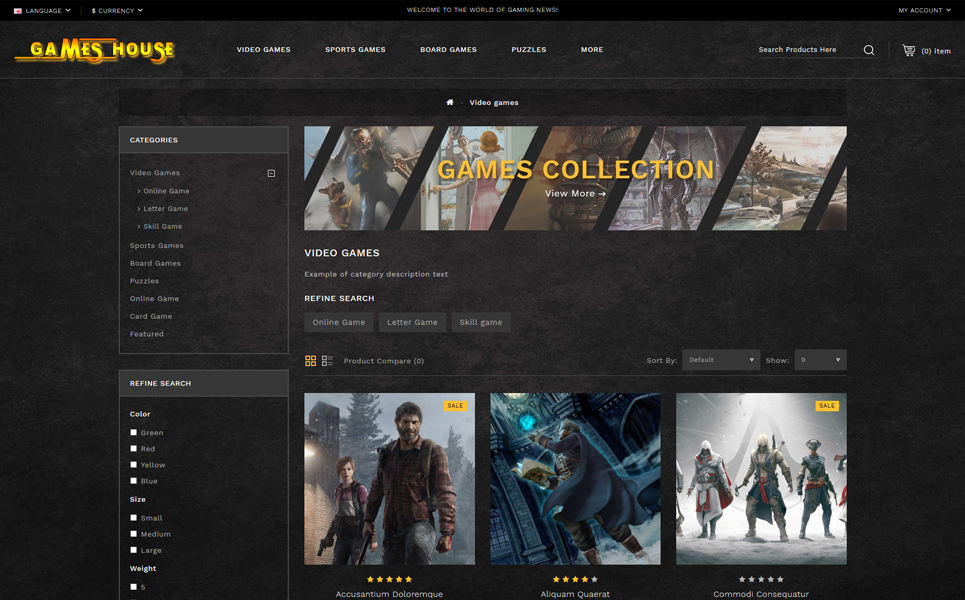Open the Sports Games nav menu
Image resolution: width=965 pixels, height=600 pixels.
[x=355, y=50]
